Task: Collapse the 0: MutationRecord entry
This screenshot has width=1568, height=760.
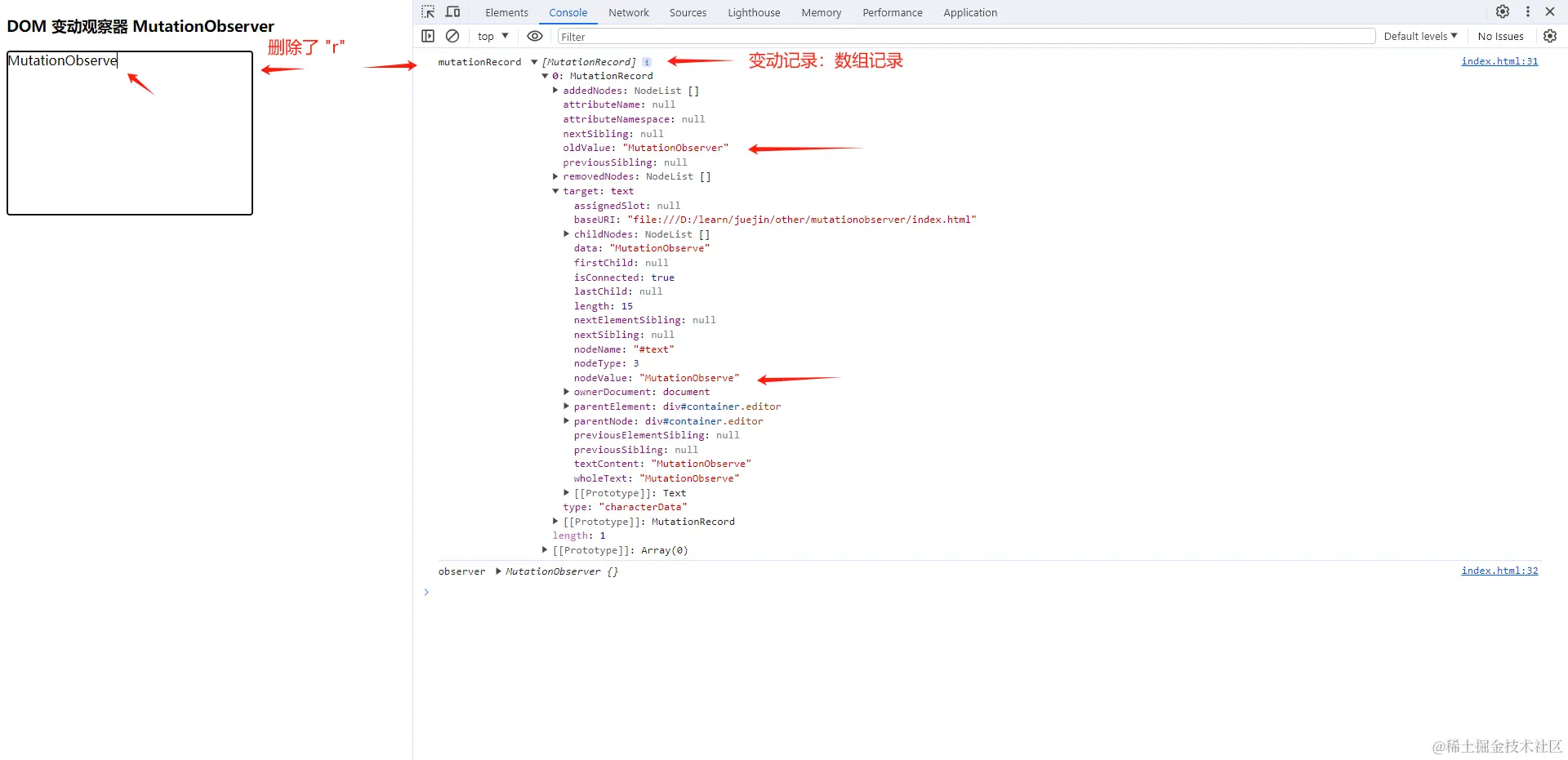Action: (x=545, y=76)
